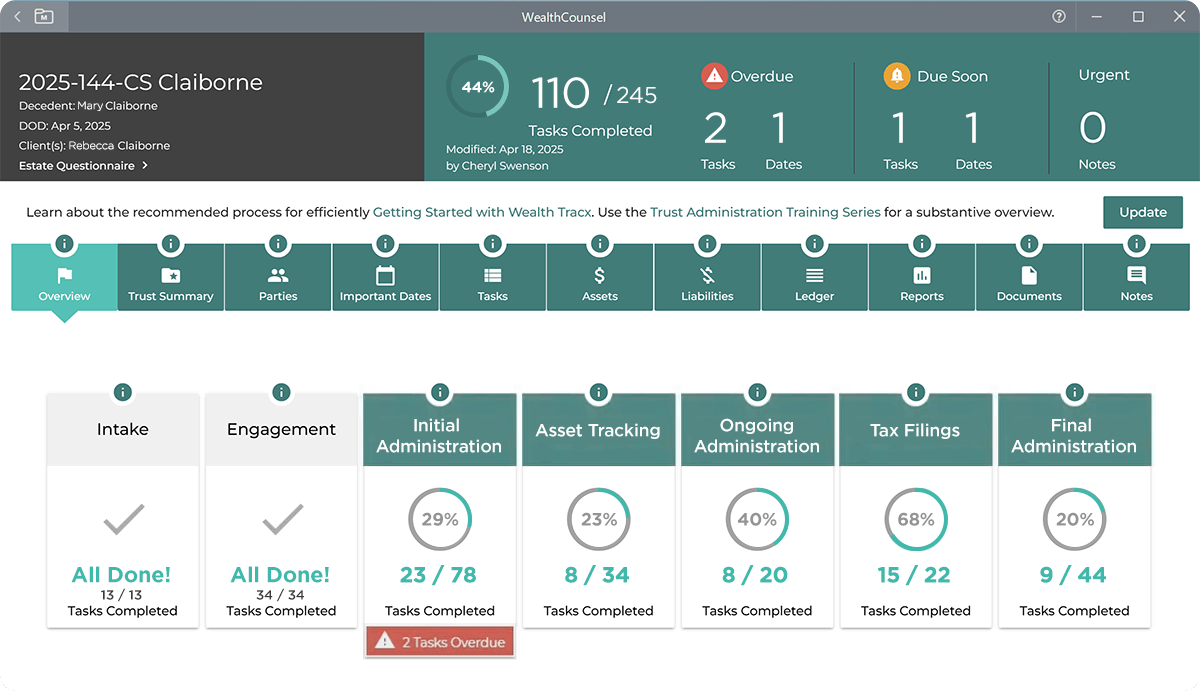Click the Liabilities scale icon

click(707, 270)
